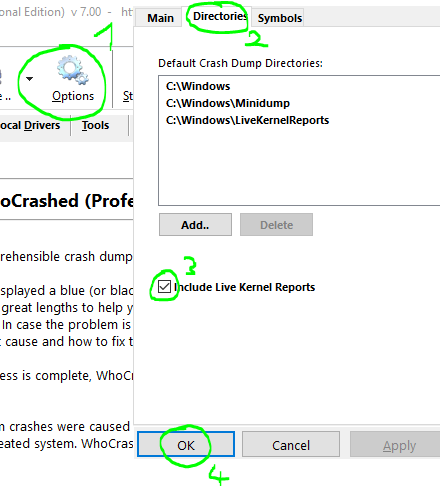The height and width of the screenshot is (486, 440).
Task: Click the partially hidden St toolbar item
Action: (128, 96)
